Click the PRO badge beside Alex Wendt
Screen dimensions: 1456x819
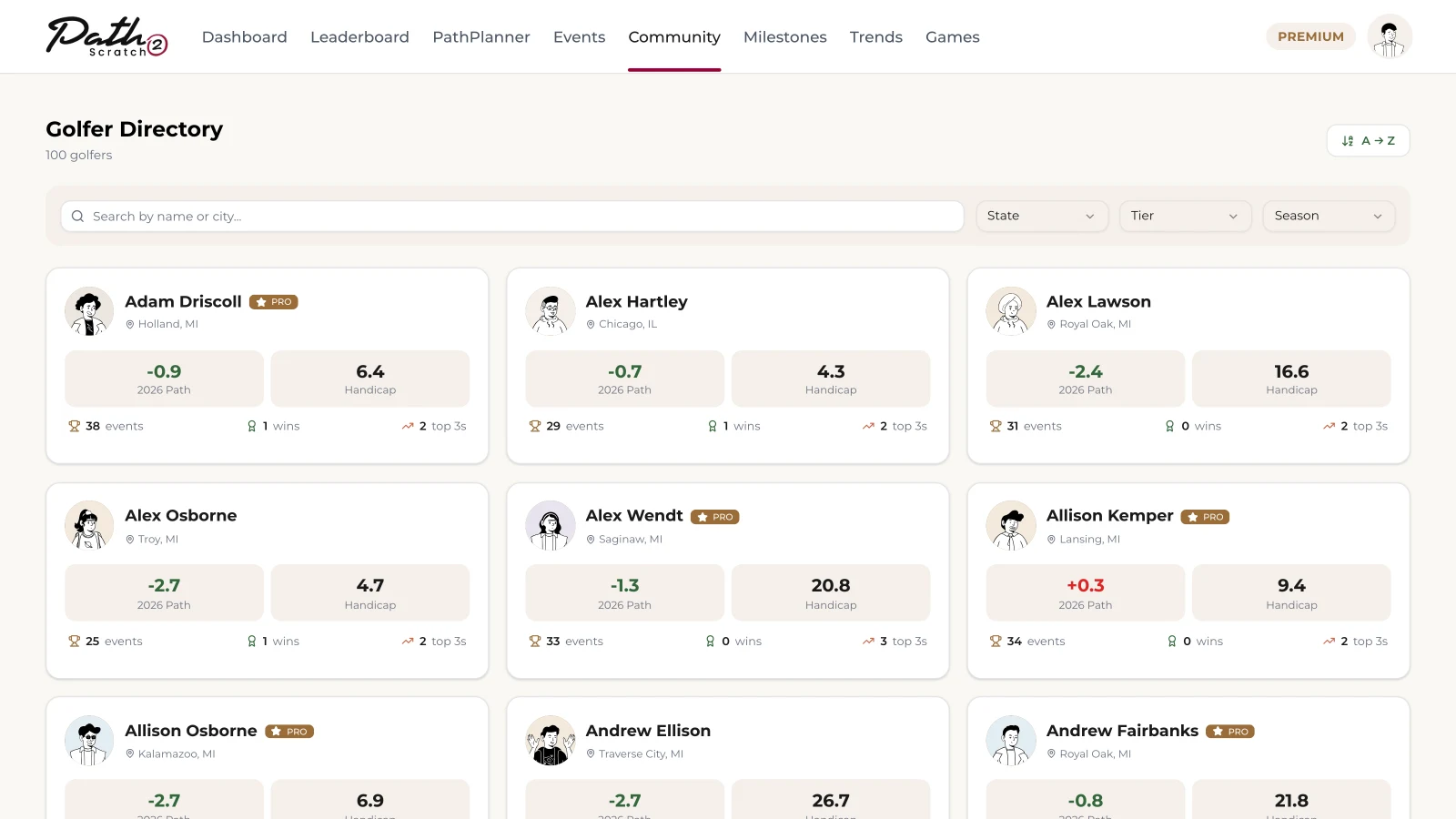715,517
